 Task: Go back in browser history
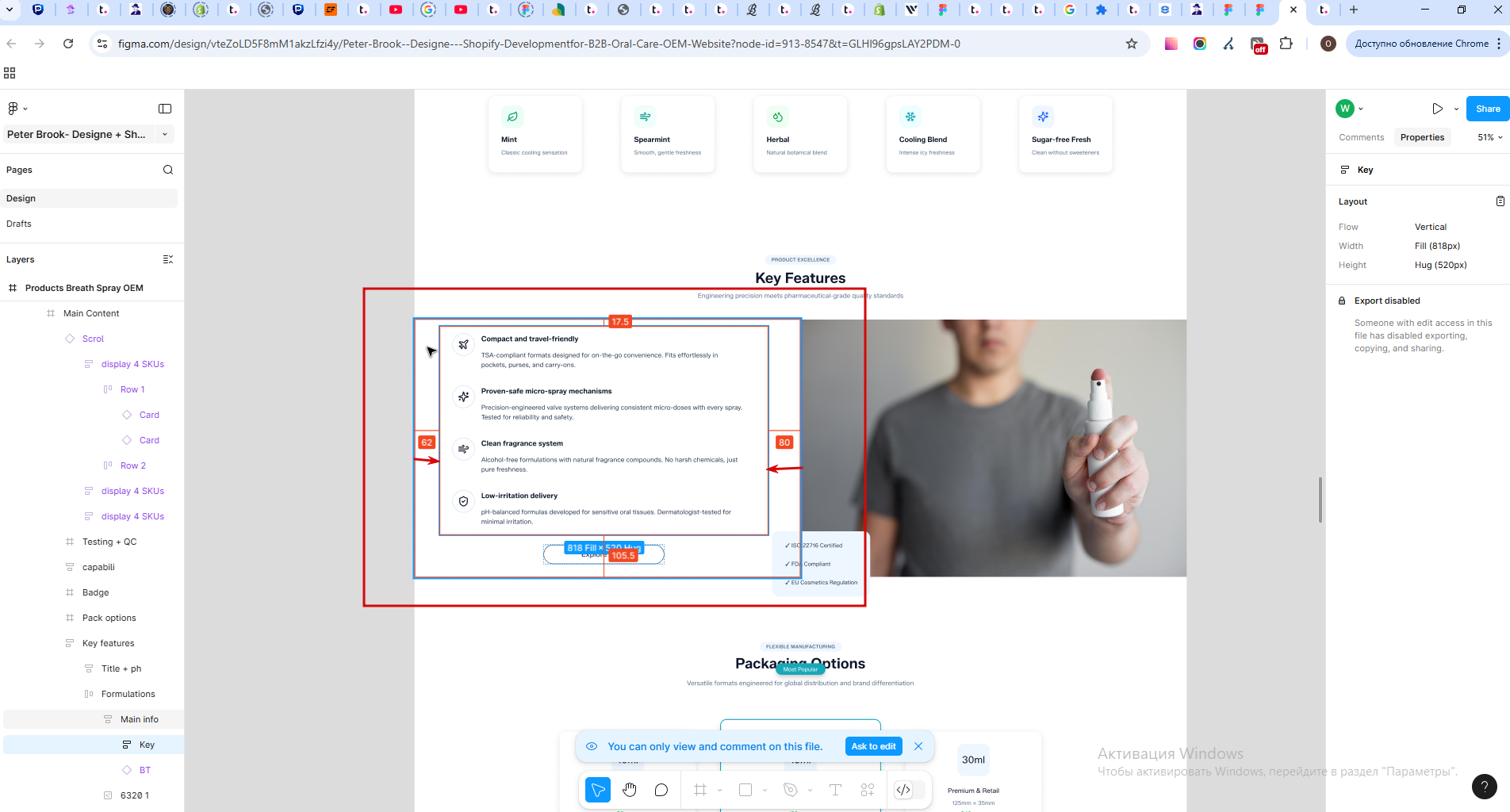11,44
